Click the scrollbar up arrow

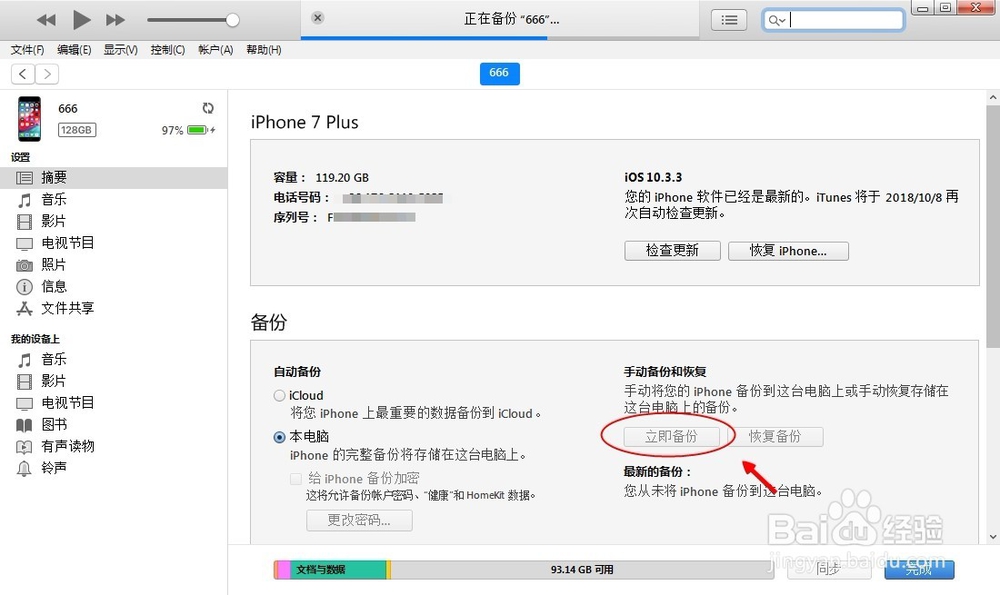993,98
